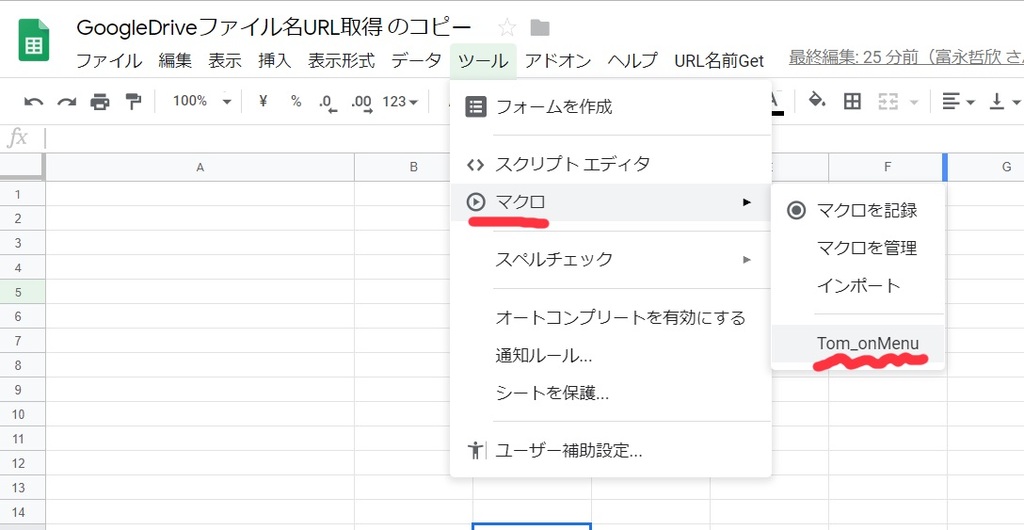Viewport: 1024px width, 530px height.
Task: Open the Google Sheets home icon
Action: pyautogui.click(x=34, y=40)
